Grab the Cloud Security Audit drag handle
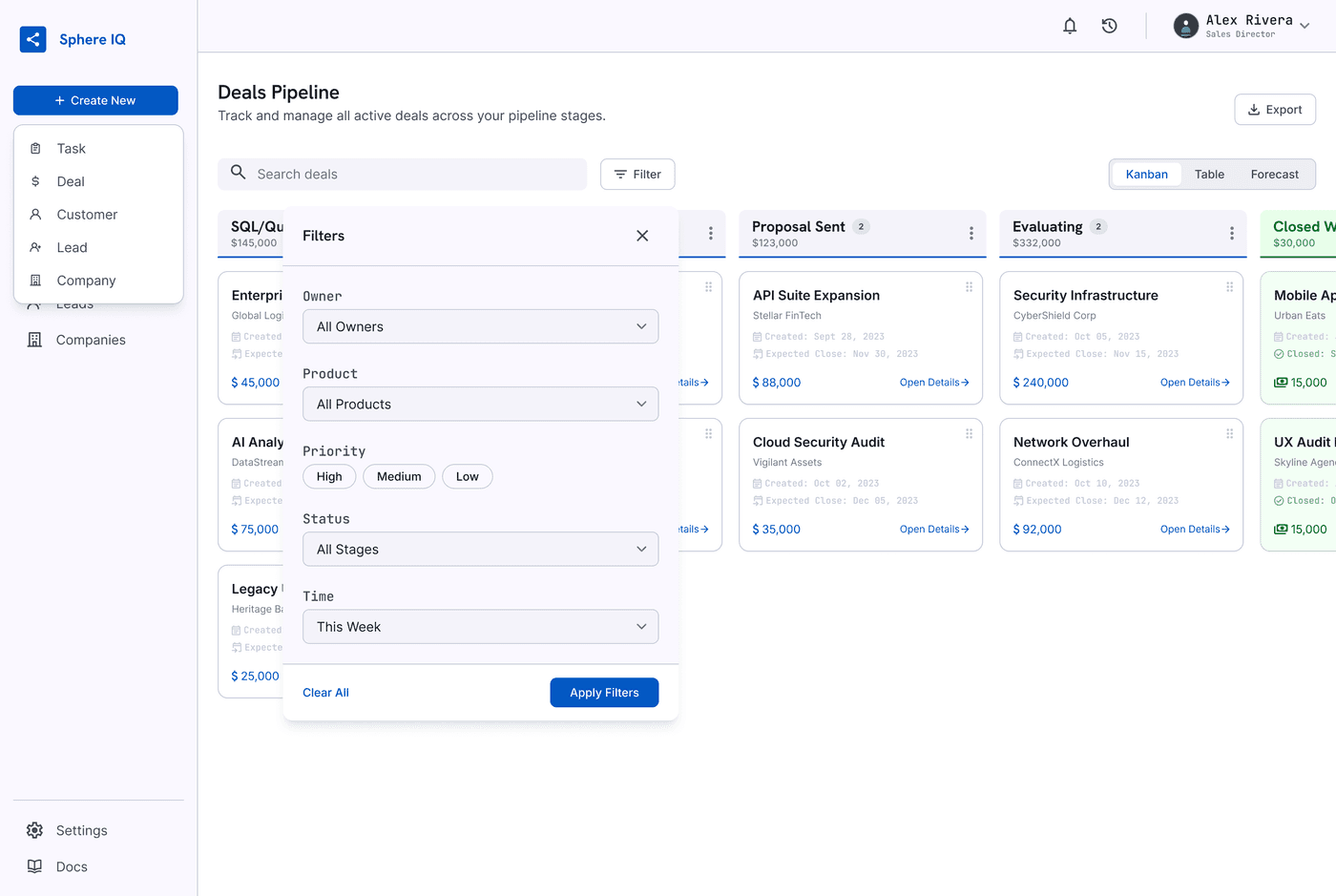This screenshot has width=1336, height=896. point(969,434)
